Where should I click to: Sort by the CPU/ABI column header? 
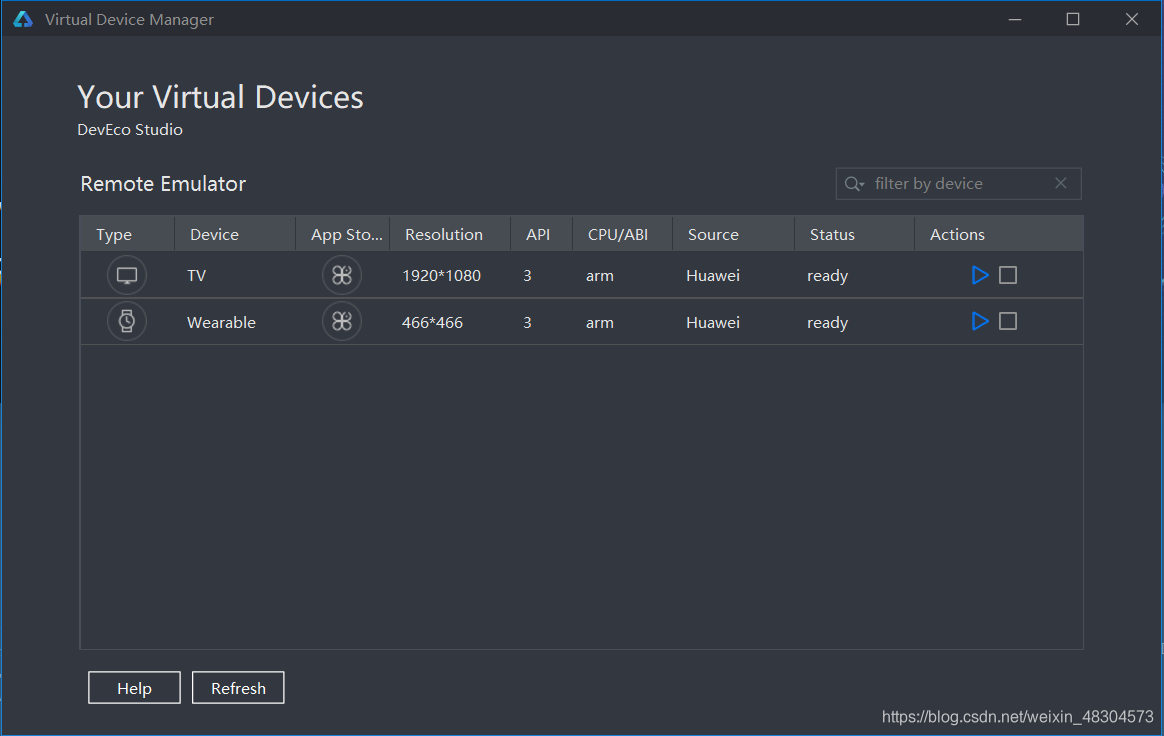tap(623, 234)
